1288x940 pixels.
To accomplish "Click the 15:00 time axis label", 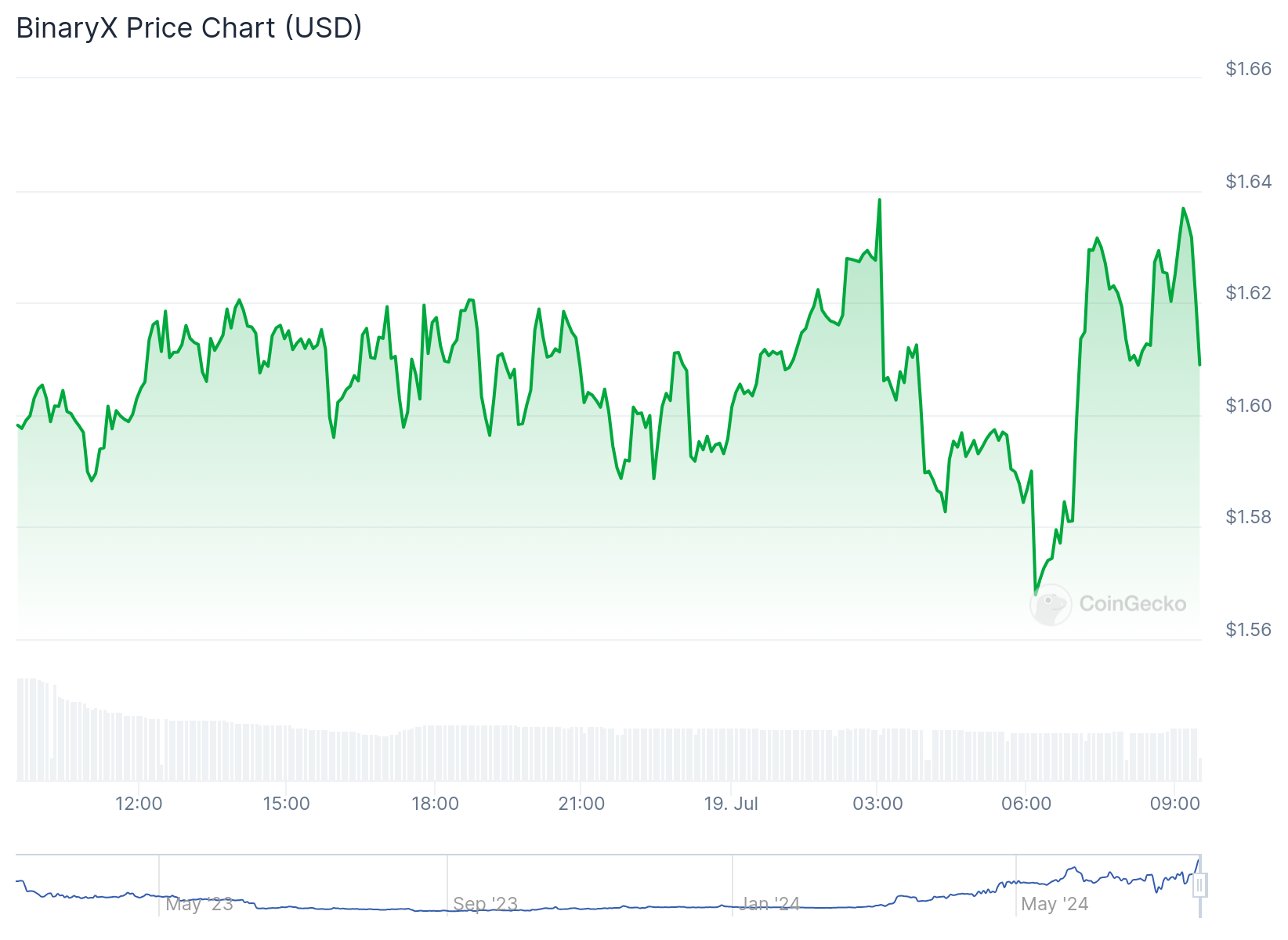I will click(x=286, y=804).
